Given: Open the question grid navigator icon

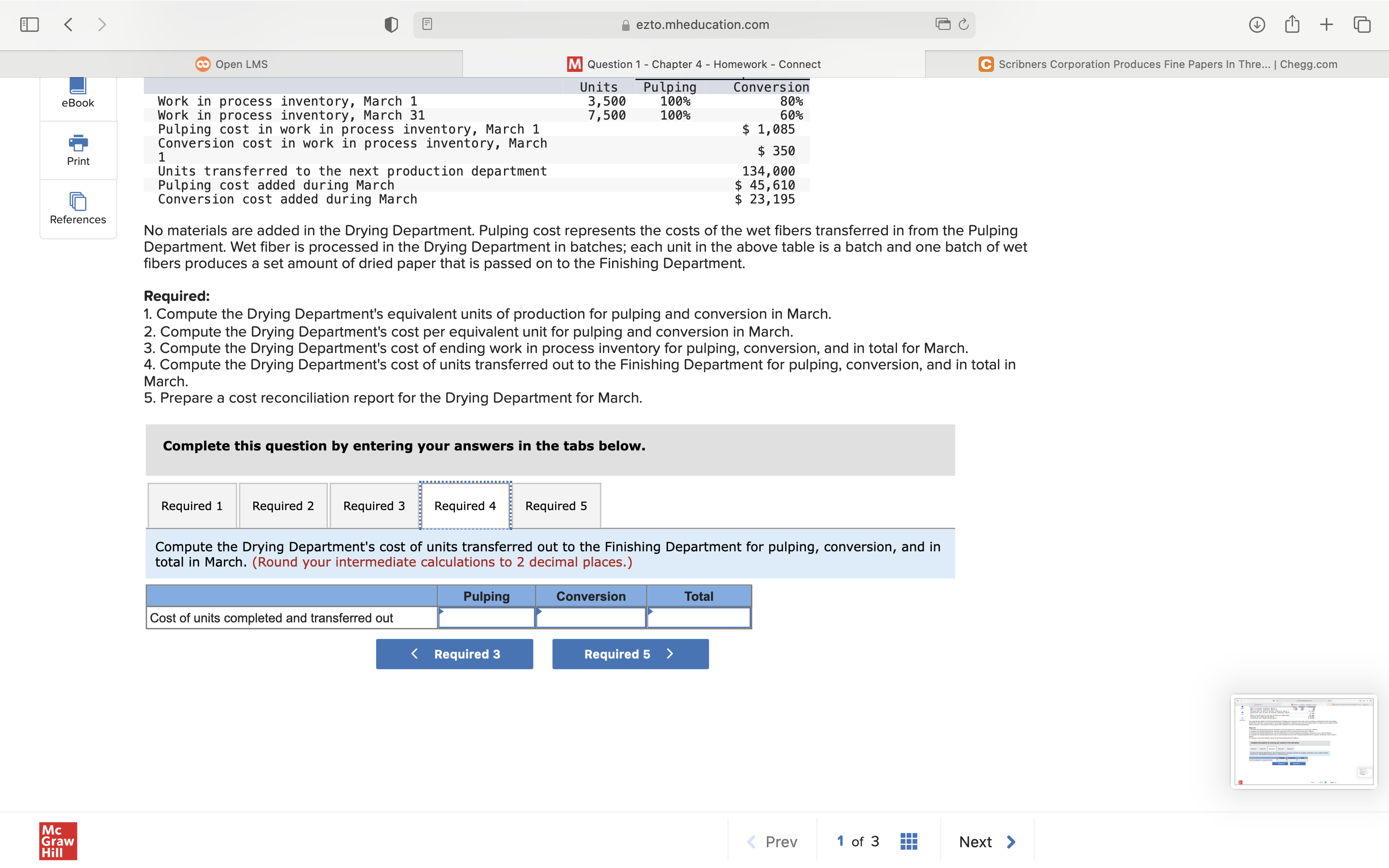Looking at the screenshot, I should pyautogui.click(x=909, y=841).
